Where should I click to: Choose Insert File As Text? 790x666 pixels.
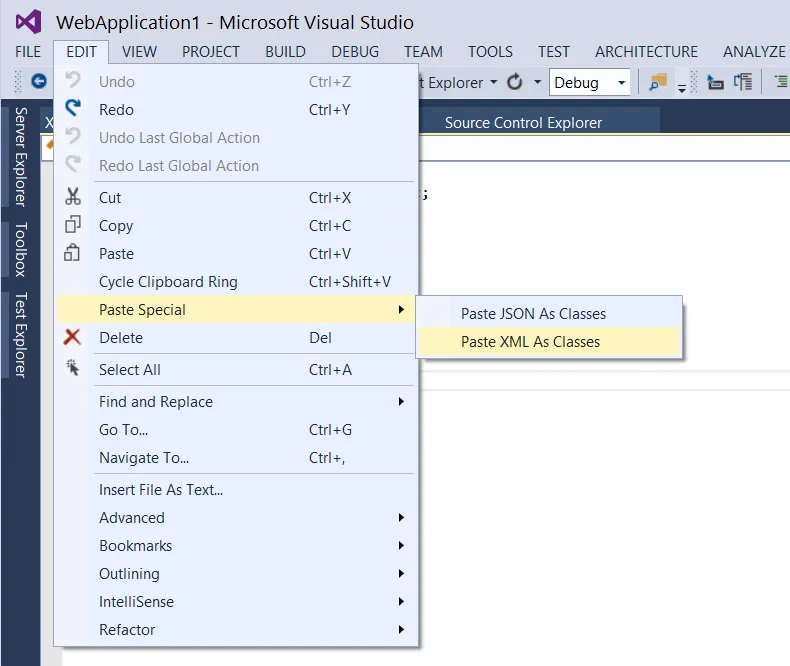161,489
